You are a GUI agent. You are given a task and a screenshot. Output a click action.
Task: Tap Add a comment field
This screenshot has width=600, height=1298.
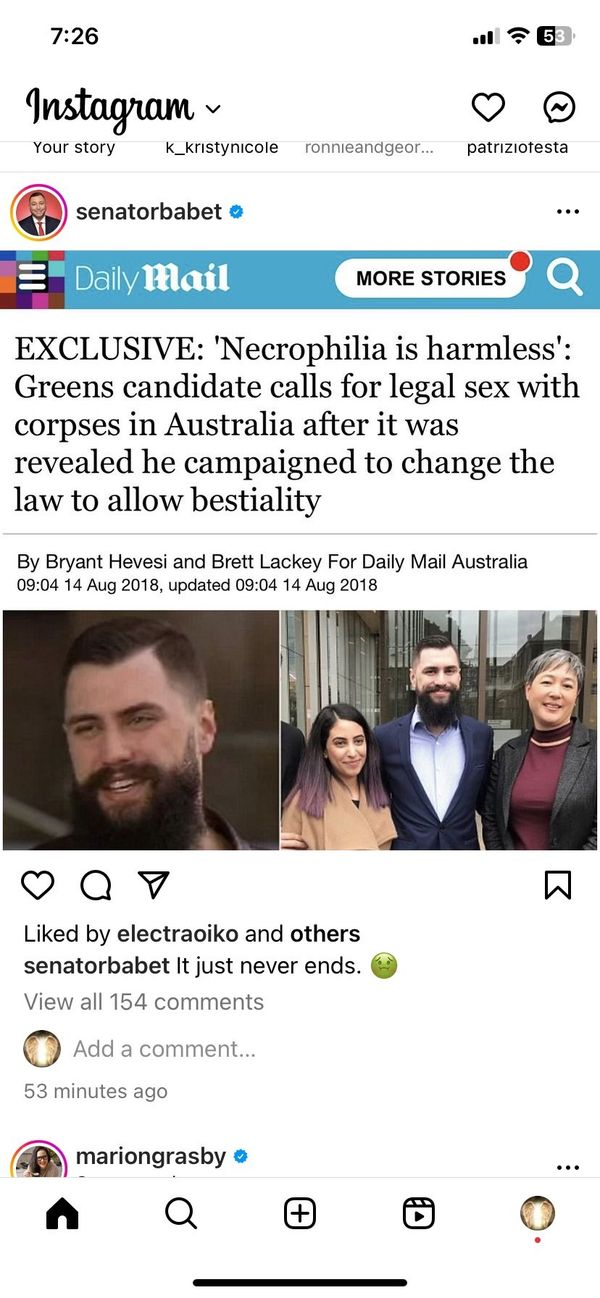(164, 1049)
